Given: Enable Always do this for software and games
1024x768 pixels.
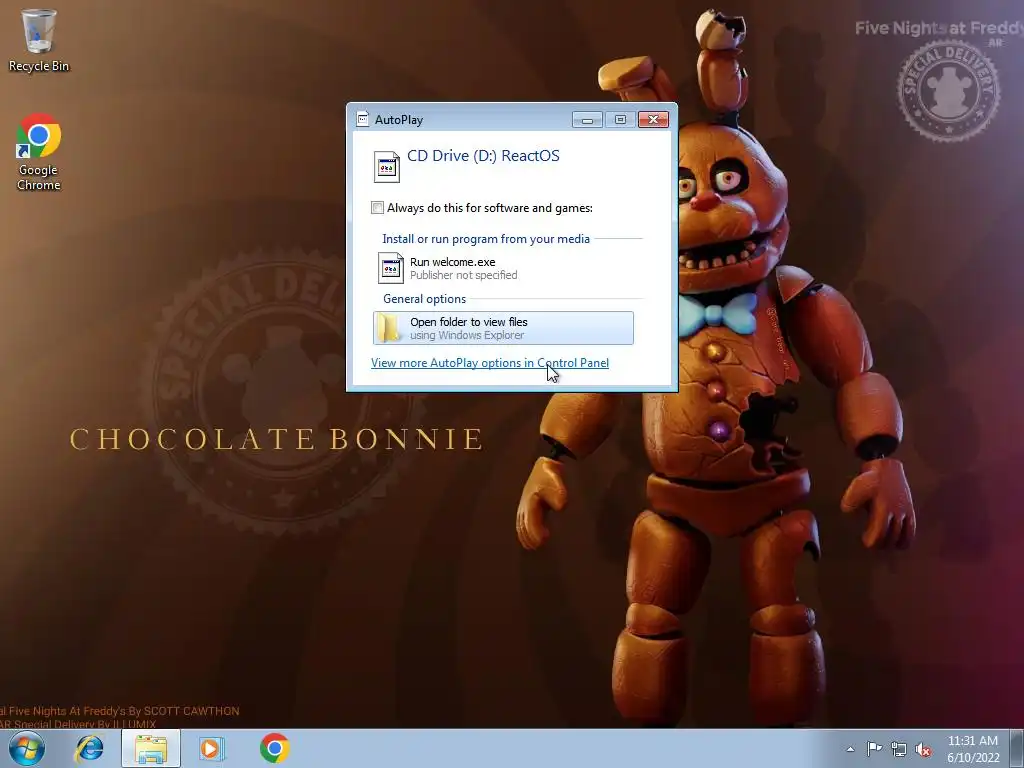Looking at the screenshot, I should coord(377,208).
